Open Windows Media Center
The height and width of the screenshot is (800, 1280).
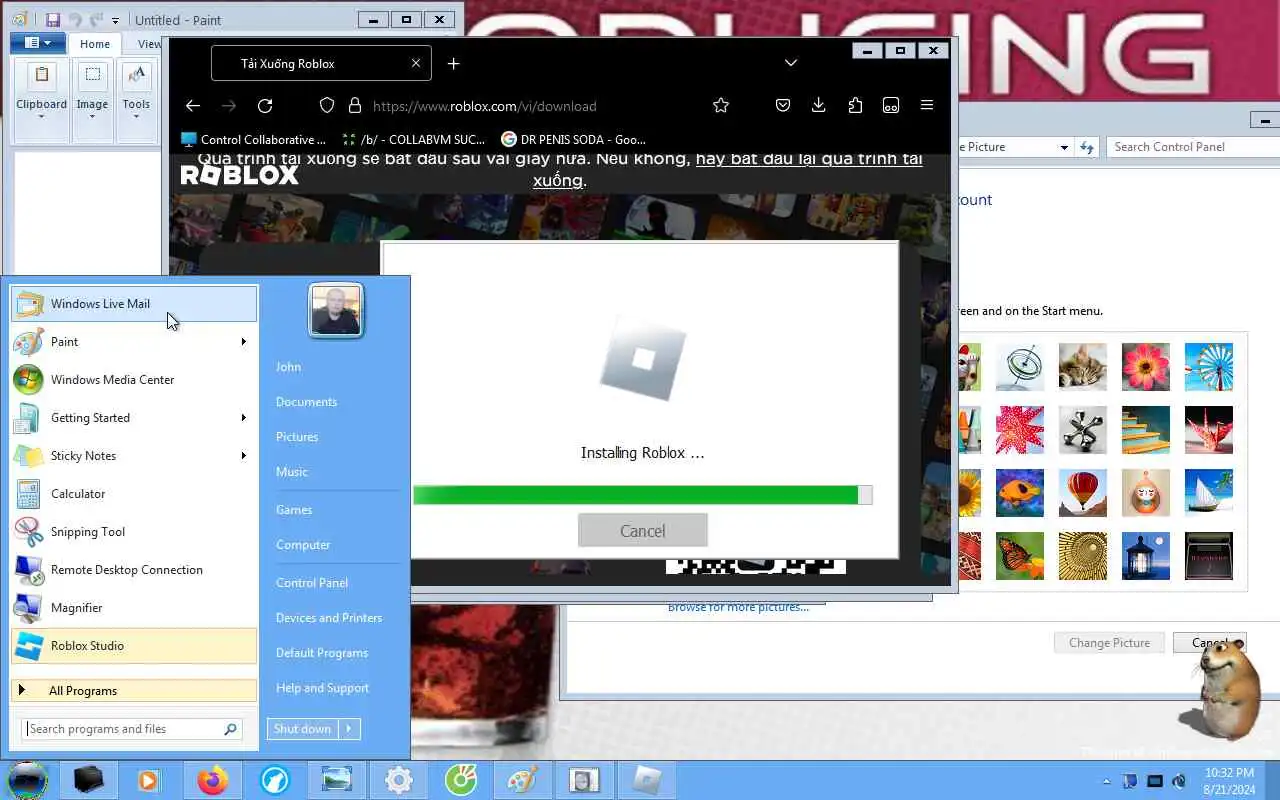click(x=134, y=380)
